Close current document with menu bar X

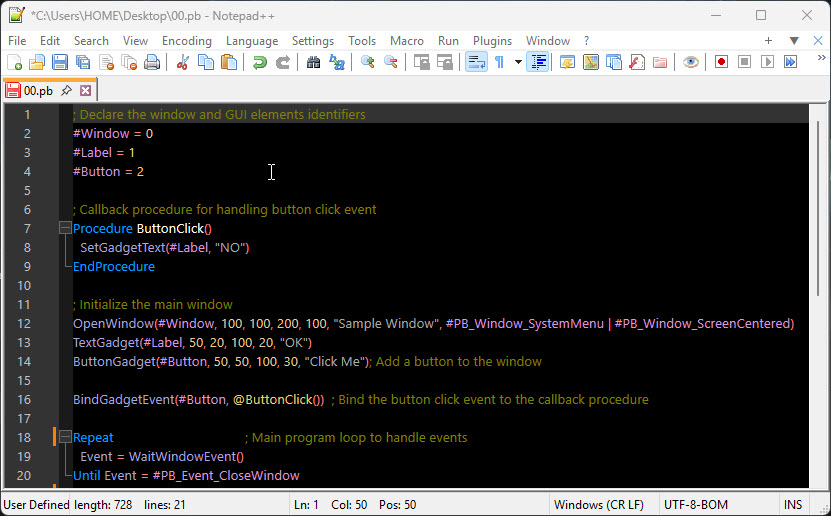(818, 41)
